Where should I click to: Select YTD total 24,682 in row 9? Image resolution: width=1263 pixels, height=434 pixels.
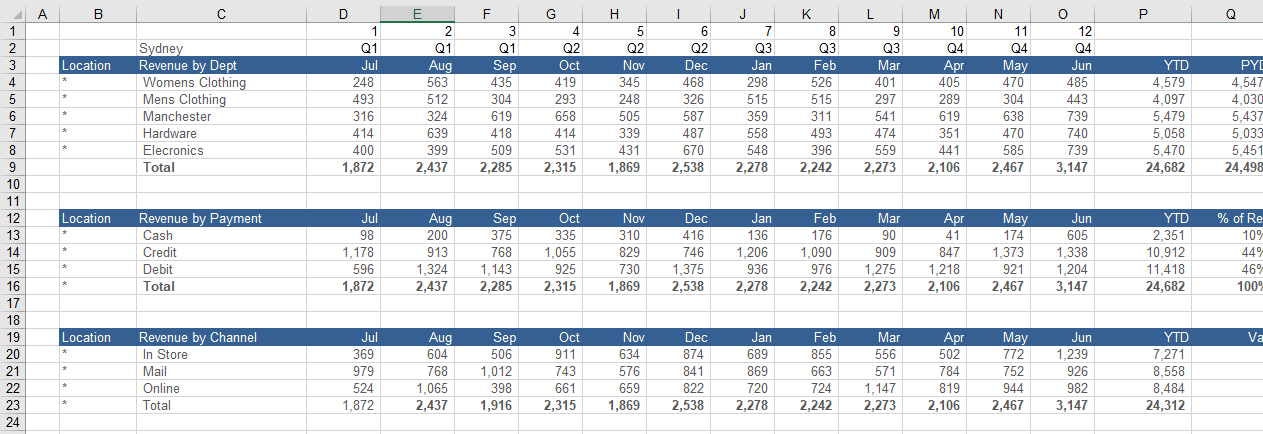coord(1143,167)
